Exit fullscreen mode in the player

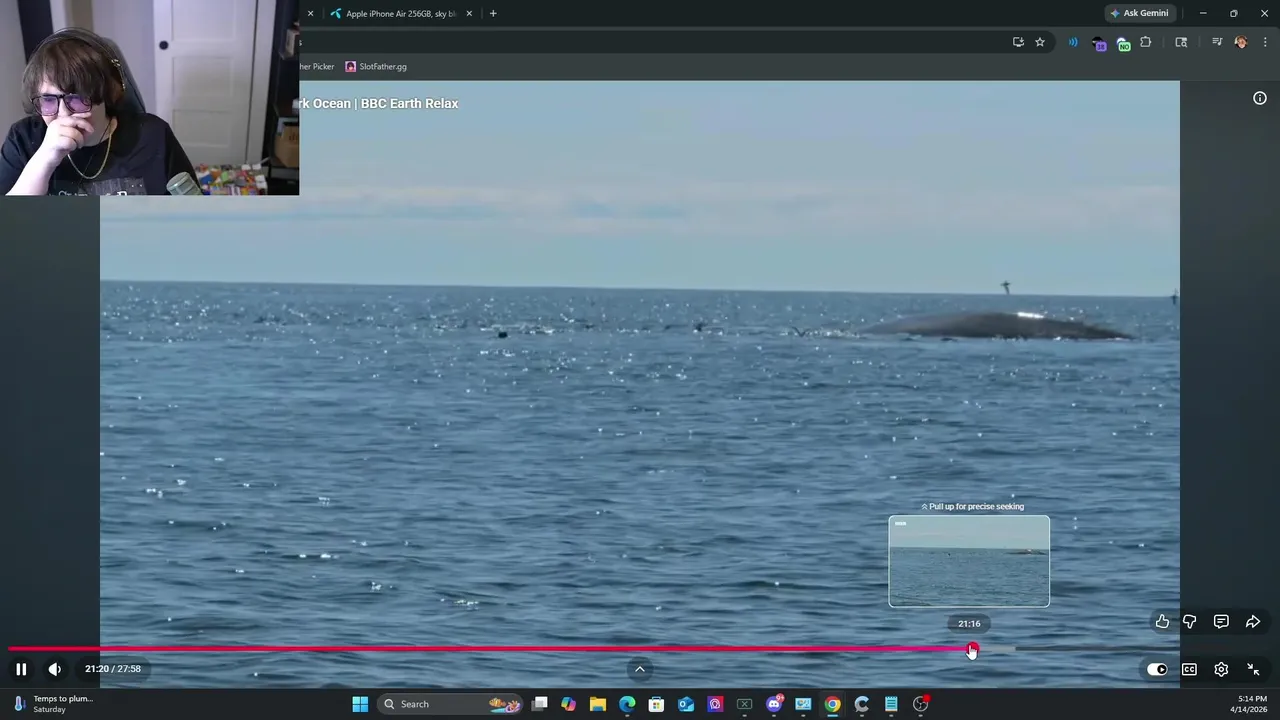click(x=1253, y=669)
